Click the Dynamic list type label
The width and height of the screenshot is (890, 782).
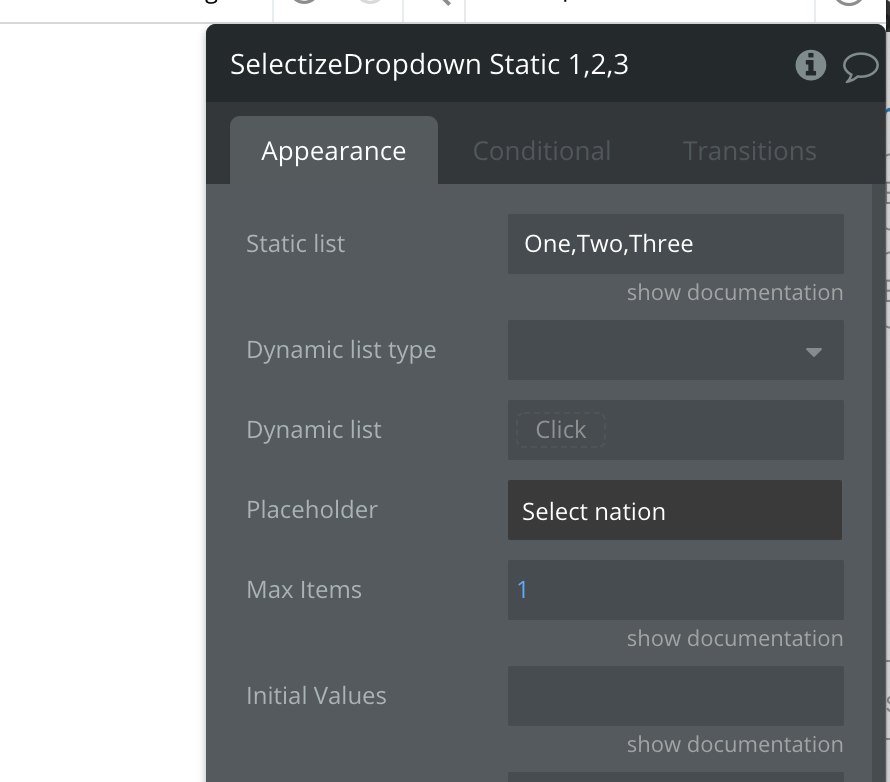(341, 350)
